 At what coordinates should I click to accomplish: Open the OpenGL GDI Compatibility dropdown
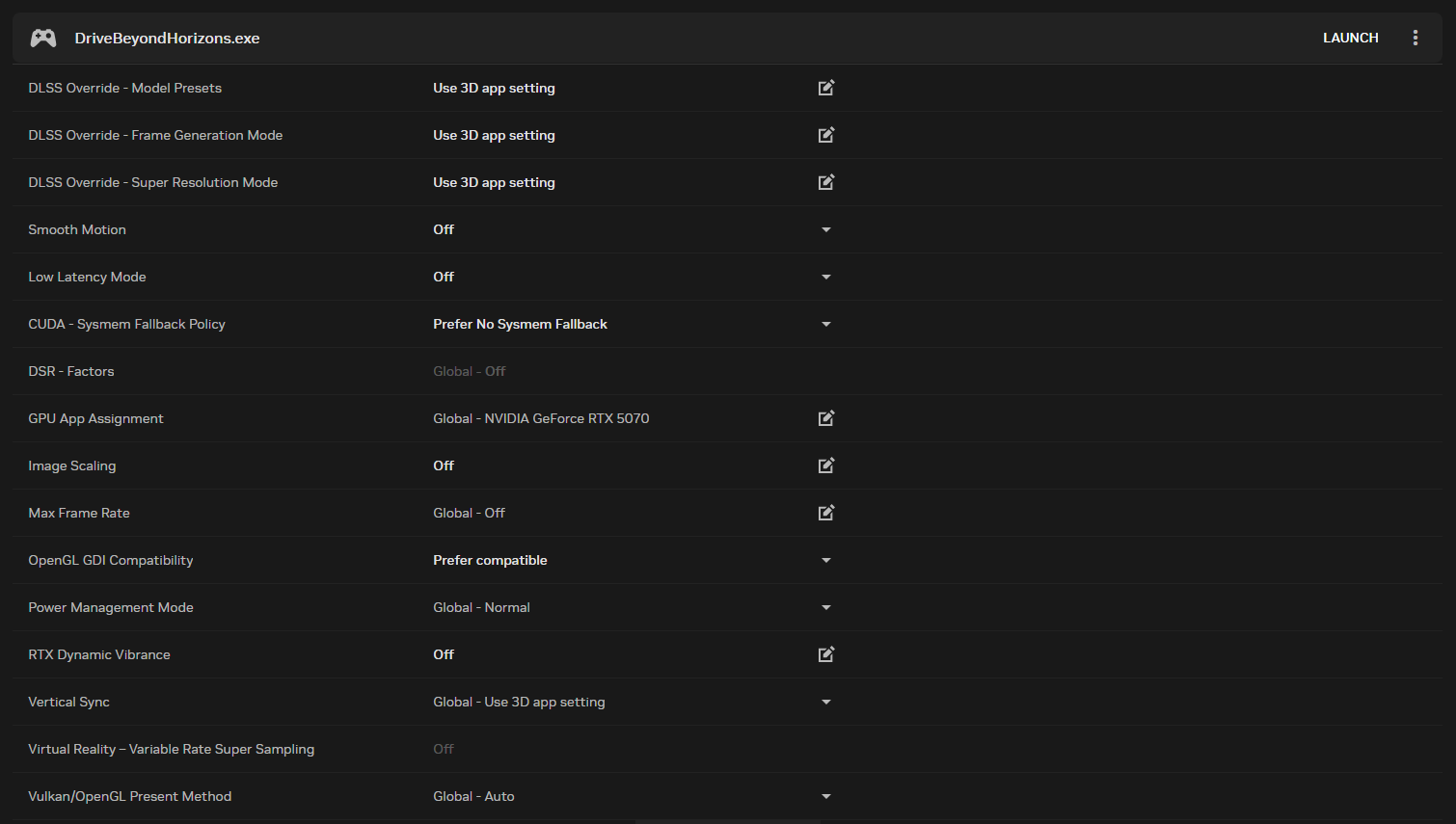click(x=826, y=560)
